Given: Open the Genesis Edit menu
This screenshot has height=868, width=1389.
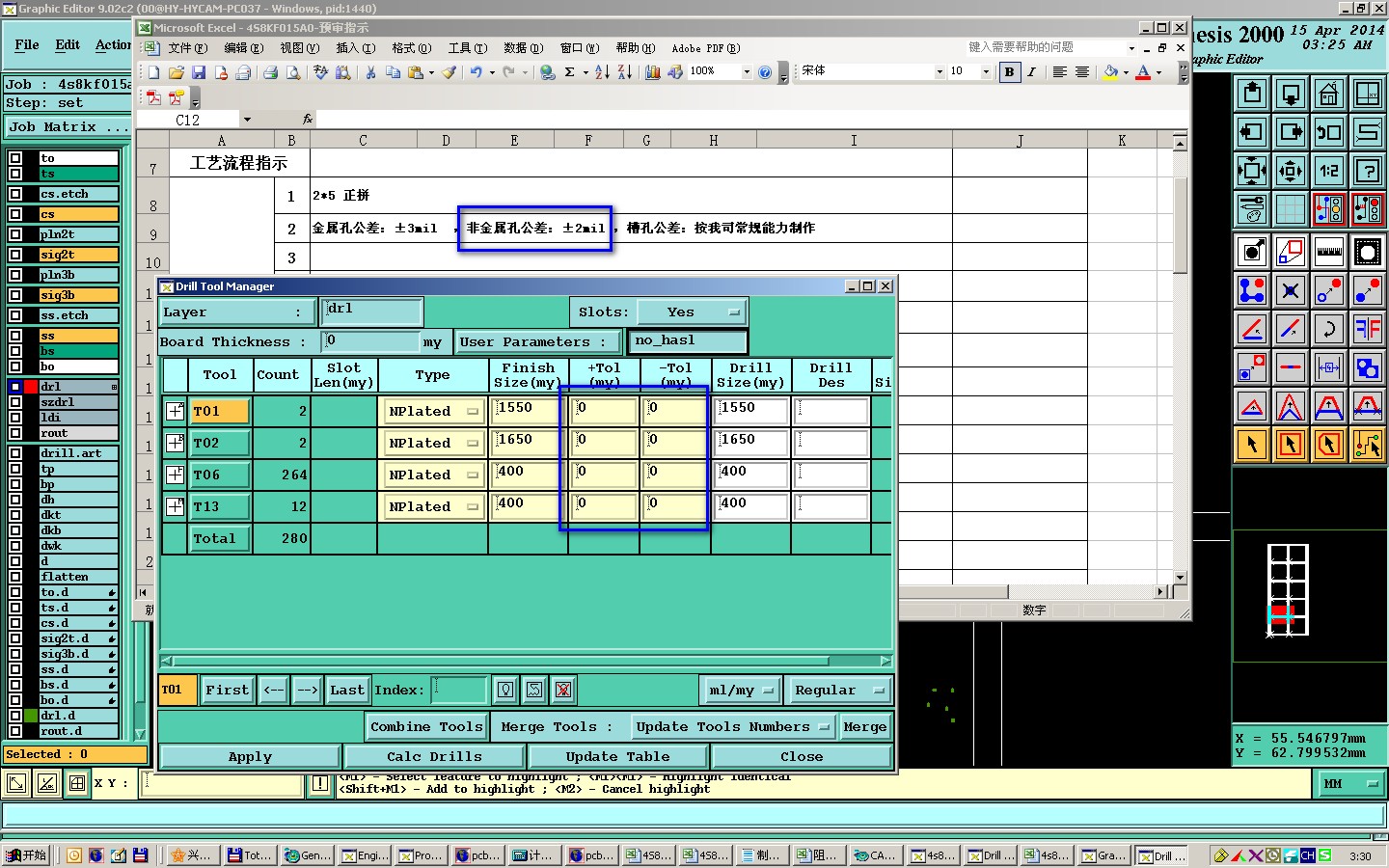Looking at the screenshot, I should click(68, 45).
